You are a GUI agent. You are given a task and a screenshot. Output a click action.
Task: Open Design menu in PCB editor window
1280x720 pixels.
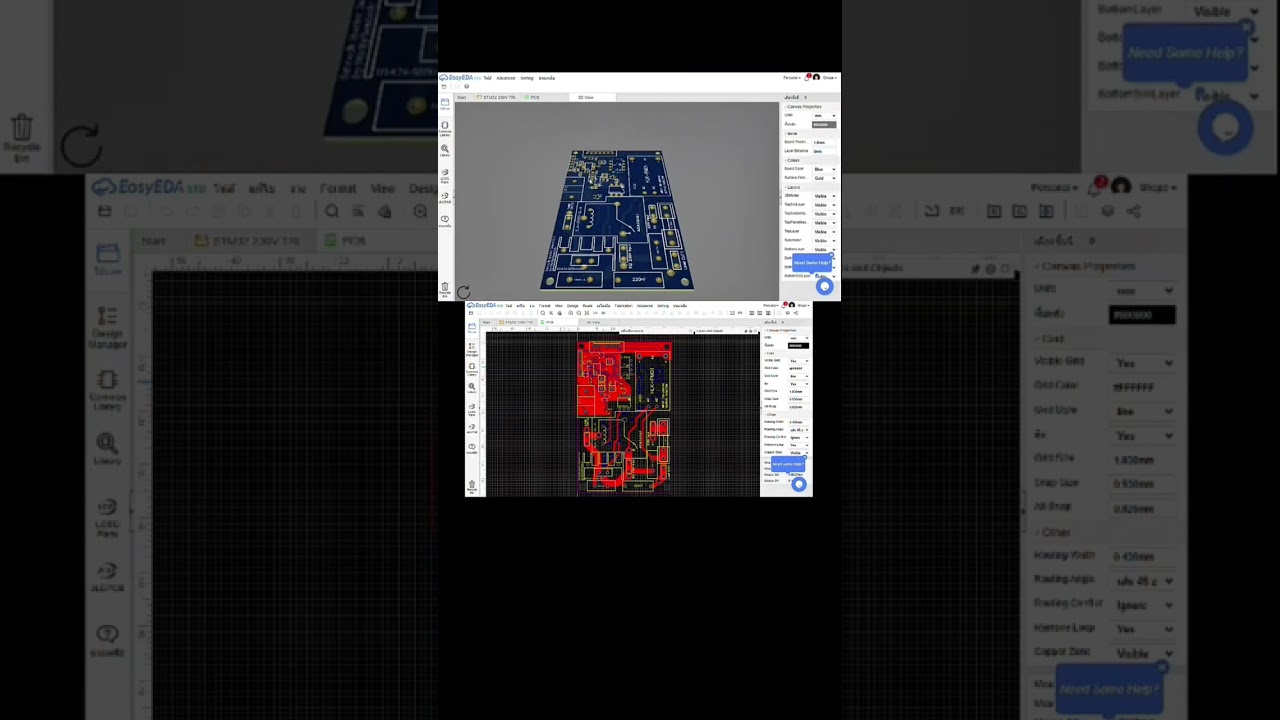click(573, 306)
